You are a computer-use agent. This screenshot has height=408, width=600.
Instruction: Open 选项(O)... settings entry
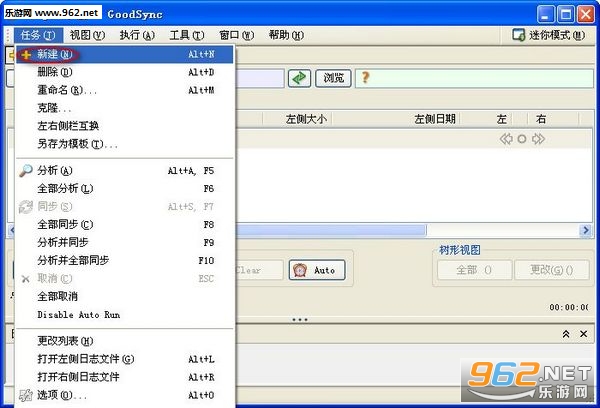click(125, 395)
